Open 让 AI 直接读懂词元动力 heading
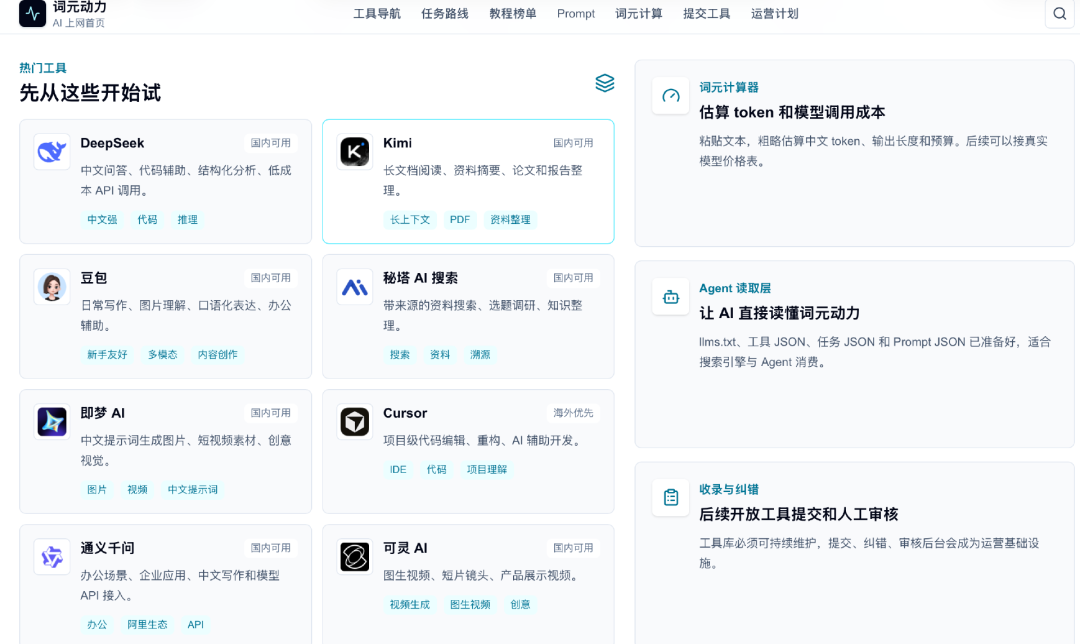 click(780, 313)
